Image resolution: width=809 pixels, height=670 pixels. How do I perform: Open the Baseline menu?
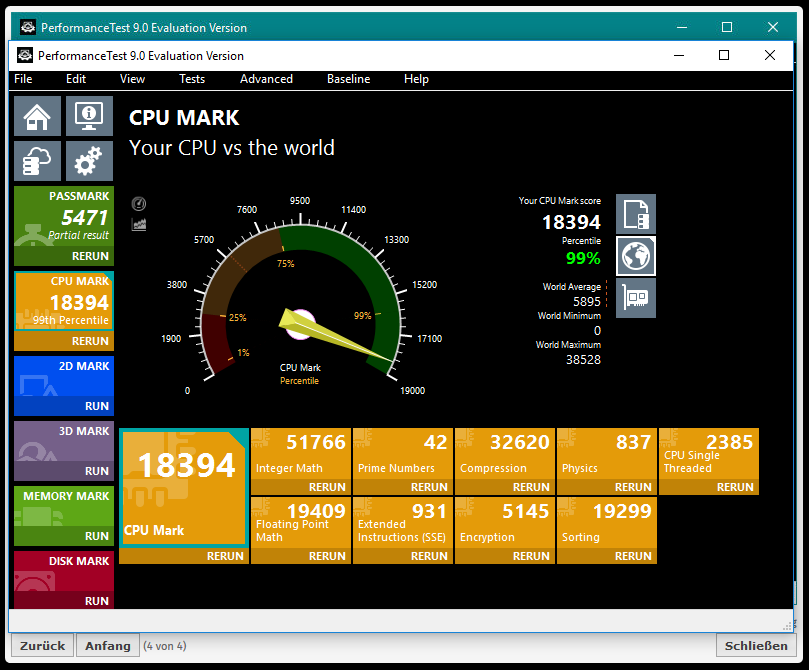point(348,79)
